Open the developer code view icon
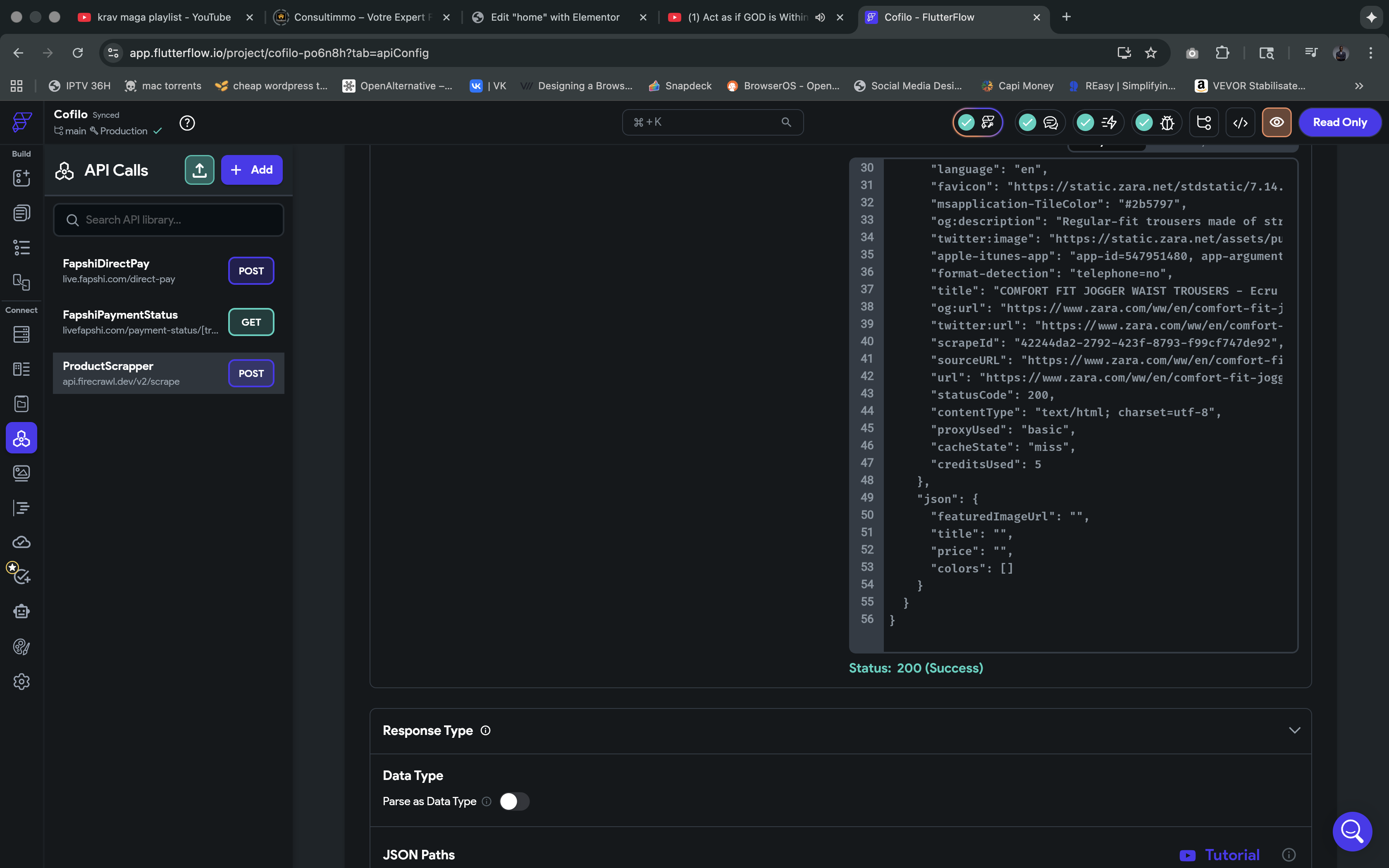Image resolution: width=1389 pixels, height=868 pixels. click(1240, 122)
